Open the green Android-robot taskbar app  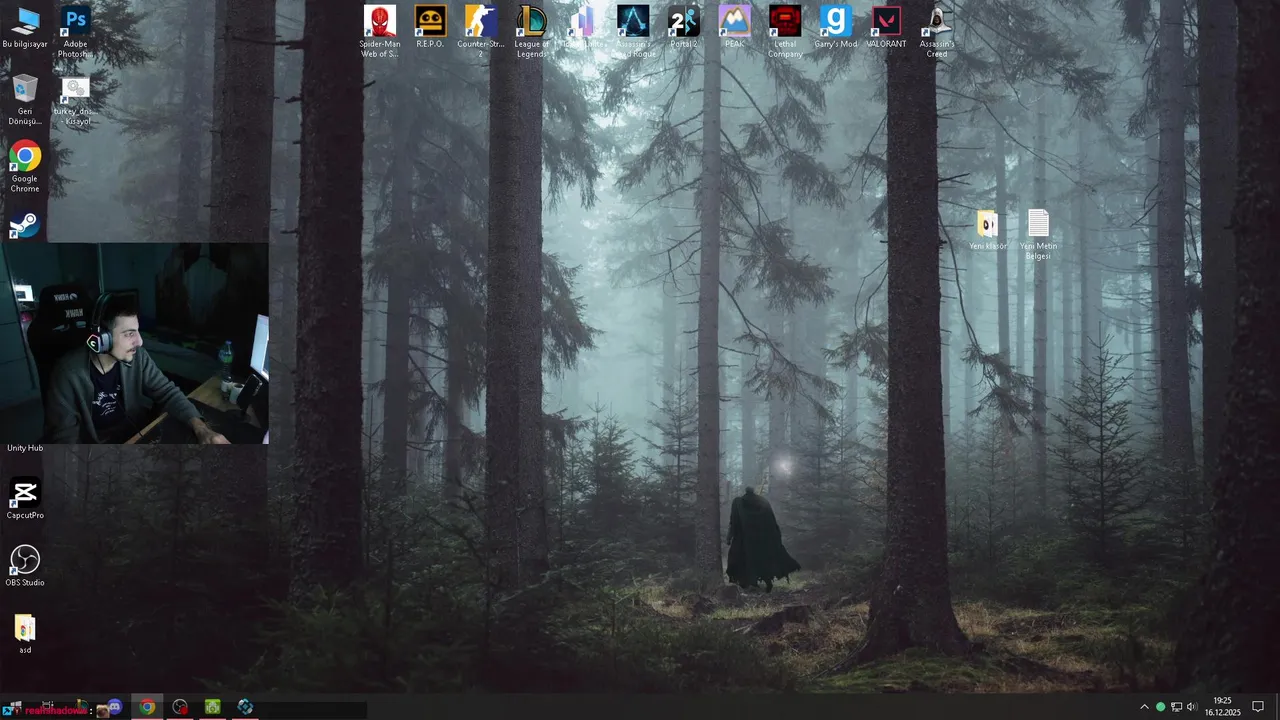pyautogui.click(x=213, y=707)
